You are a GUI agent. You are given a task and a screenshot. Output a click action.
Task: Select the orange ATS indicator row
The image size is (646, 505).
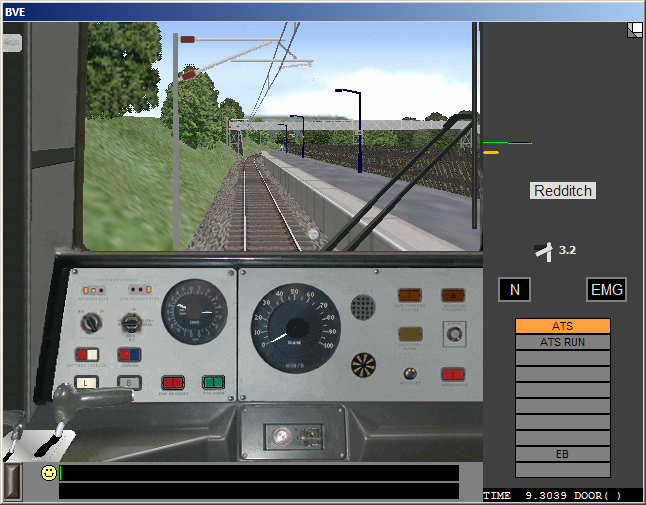562,326
